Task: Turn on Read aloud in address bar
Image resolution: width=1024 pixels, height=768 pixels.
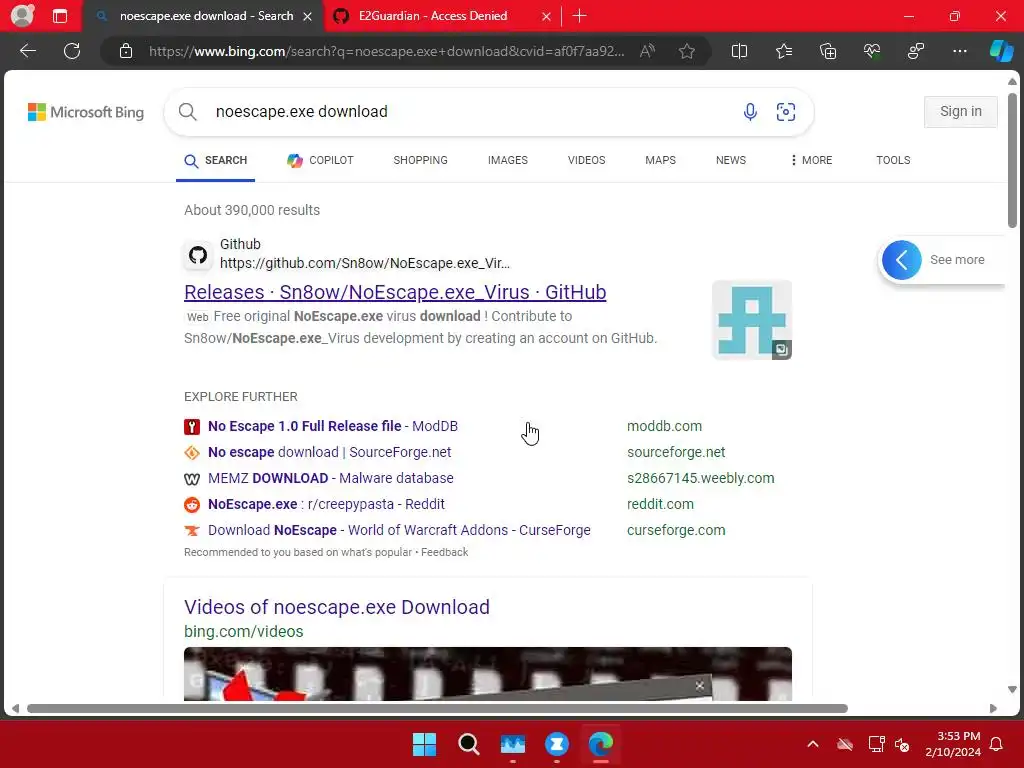Action: [x=647, y=51]
